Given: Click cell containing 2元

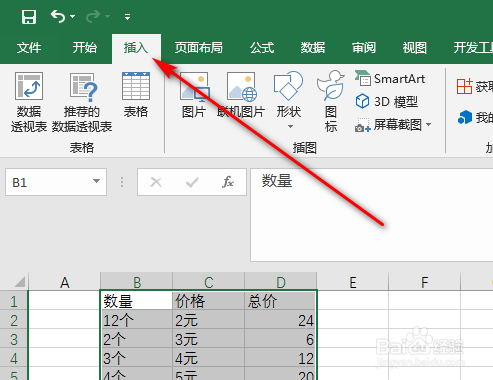Looking at the screenshot, I should click(209, 320).
